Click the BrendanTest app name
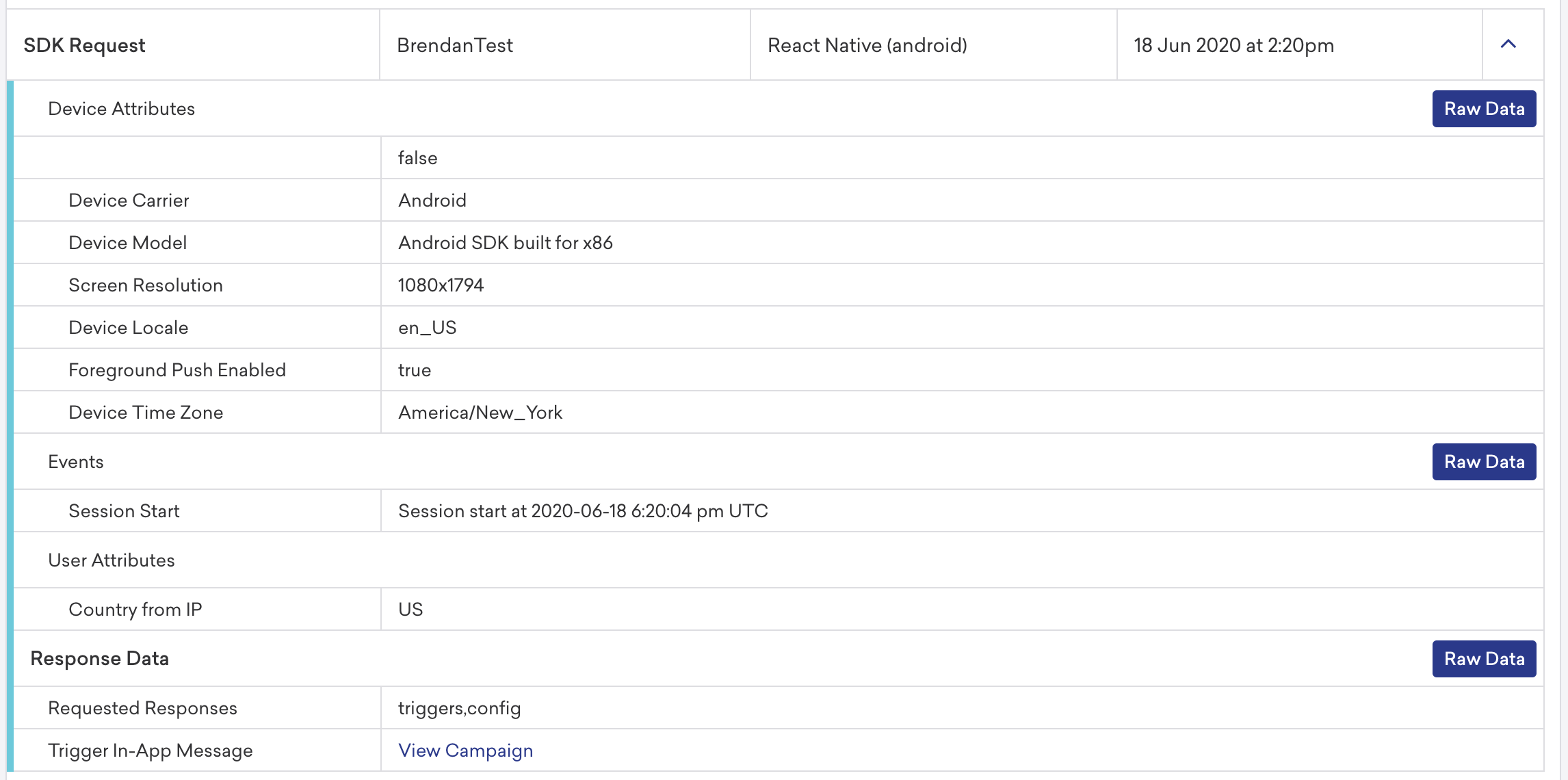Image resolution: width=1568 pixels, height=780 pixels. [x=455, y=45]
